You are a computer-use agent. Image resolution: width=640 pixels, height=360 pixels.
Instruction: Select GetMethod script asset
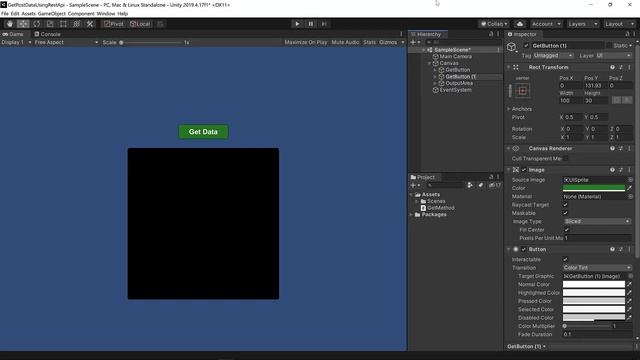pos(441,208)
